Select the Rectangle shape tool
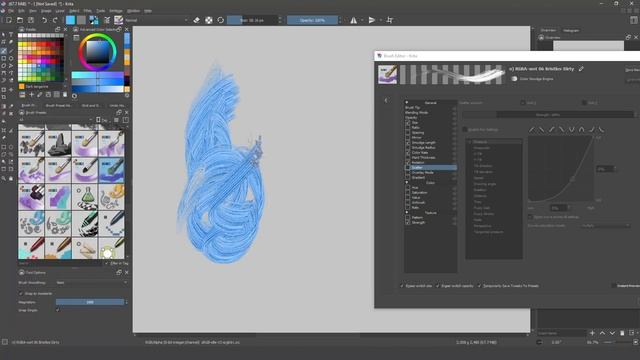The width and height of the screenshot is (640, 360). tap(4, 58)
